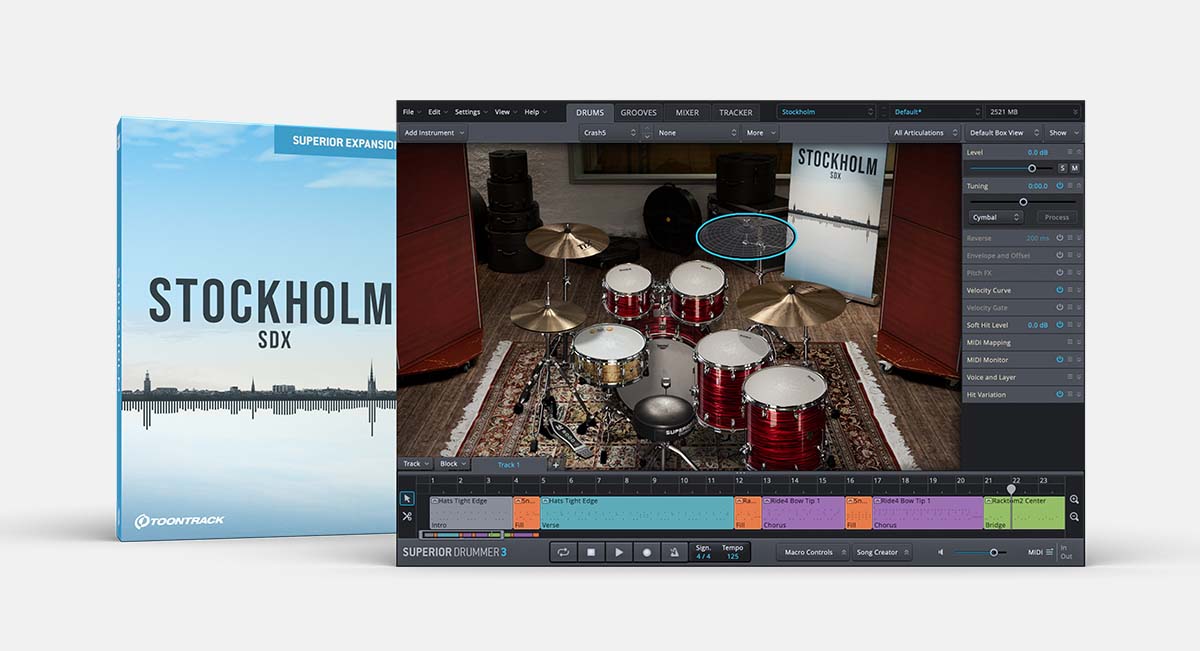The width and height of the screenshot is (1200, 651).
Task: Open the Block dropdown menu
Action: point(452,464)
